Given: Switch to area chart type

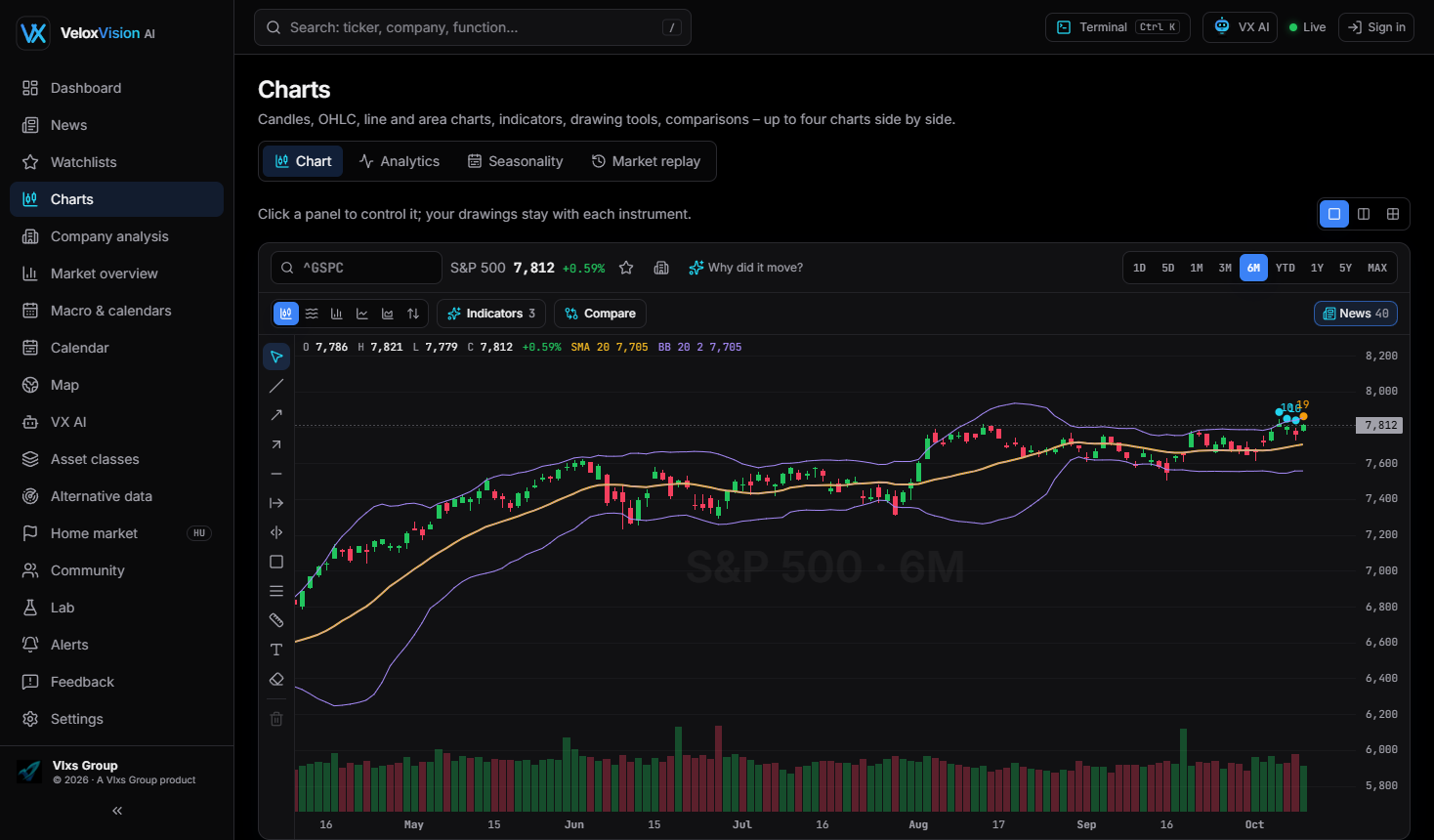Looking at the screenshot, I should coord(388,314).
